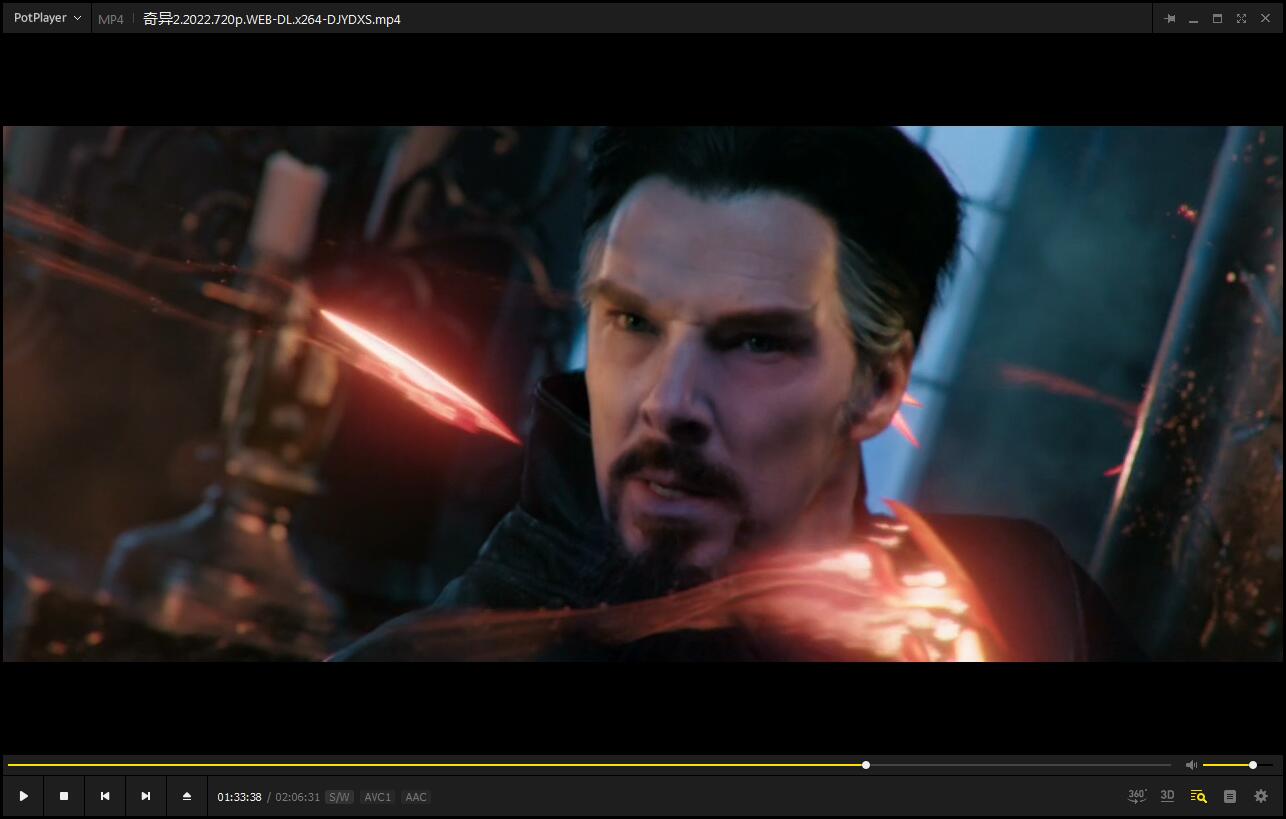Toggle the S/W decoder indicator

pos(339,797)
